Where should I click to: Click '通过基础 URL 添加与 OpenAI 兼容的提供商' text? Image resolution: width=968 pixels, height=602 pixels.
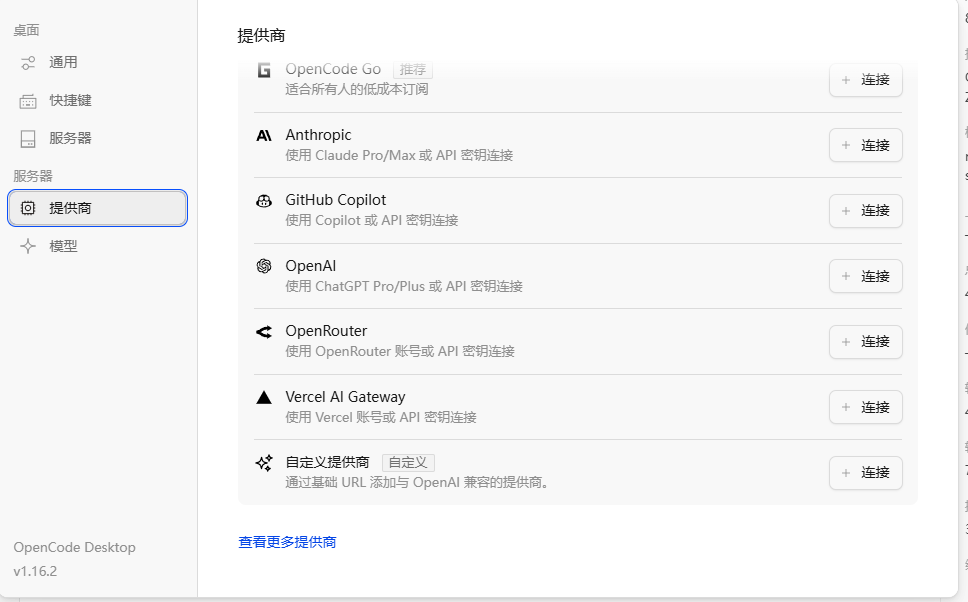[417, 482]
